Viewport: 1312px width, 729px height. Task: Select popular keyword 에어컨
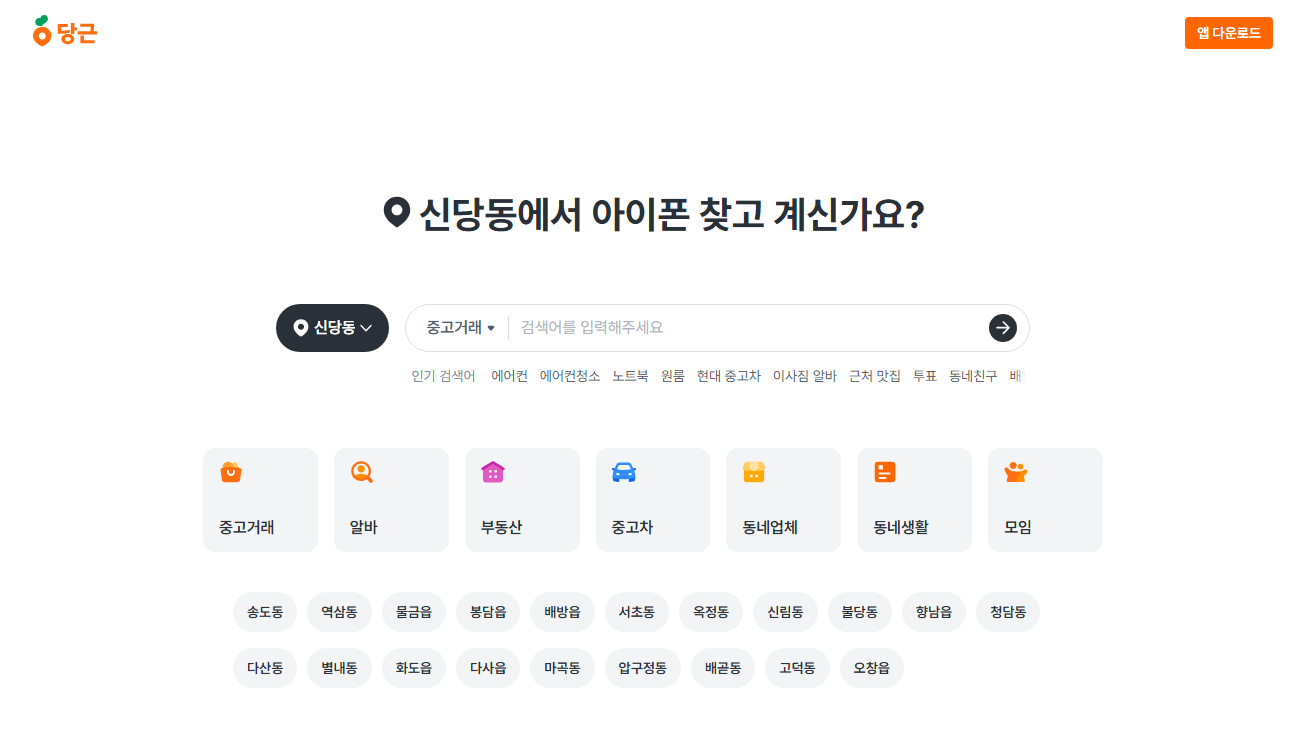tap(509, 377)
